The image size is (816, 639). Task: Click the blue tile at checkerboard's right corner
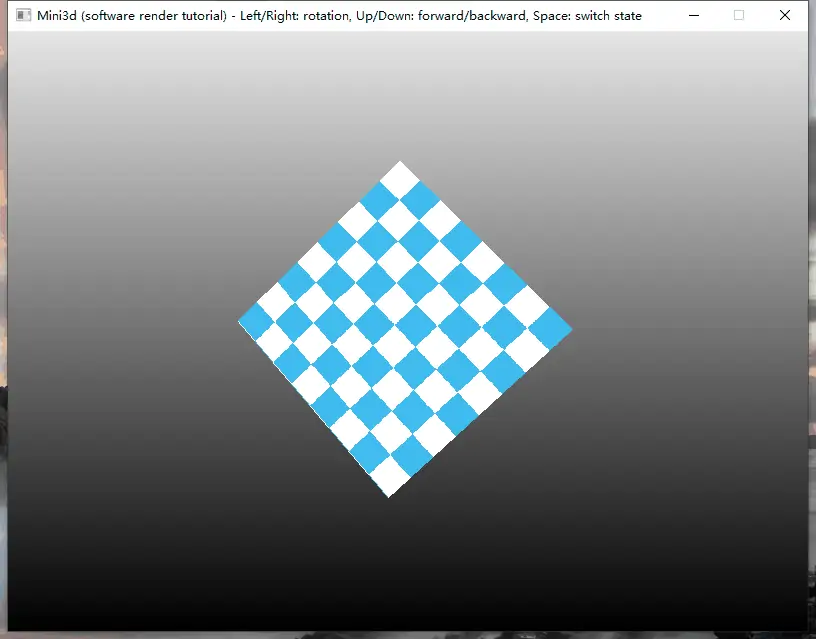[x=550, y=327]
